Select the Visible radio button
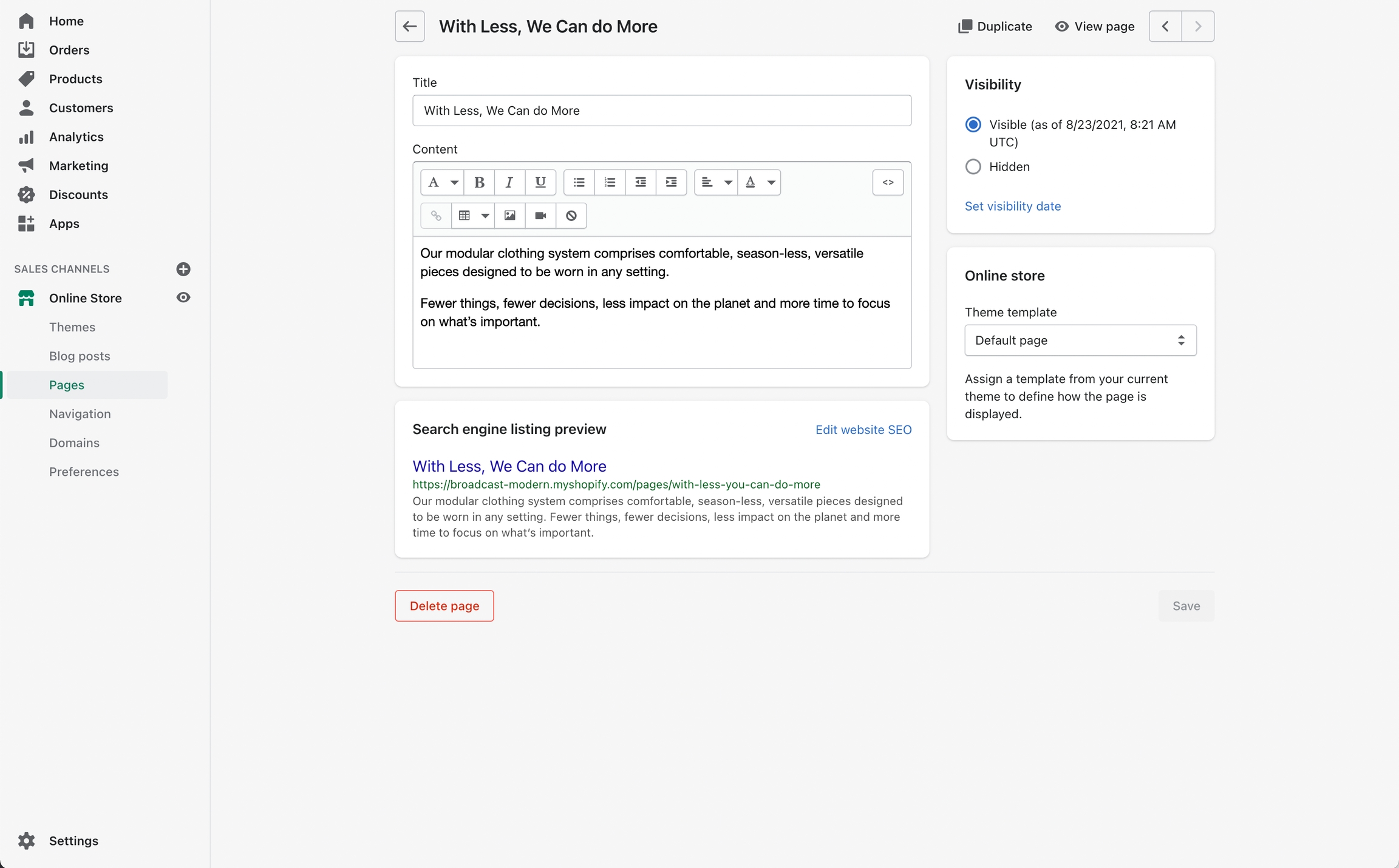This screenshot has height=868, width=1399. point(973,124)
